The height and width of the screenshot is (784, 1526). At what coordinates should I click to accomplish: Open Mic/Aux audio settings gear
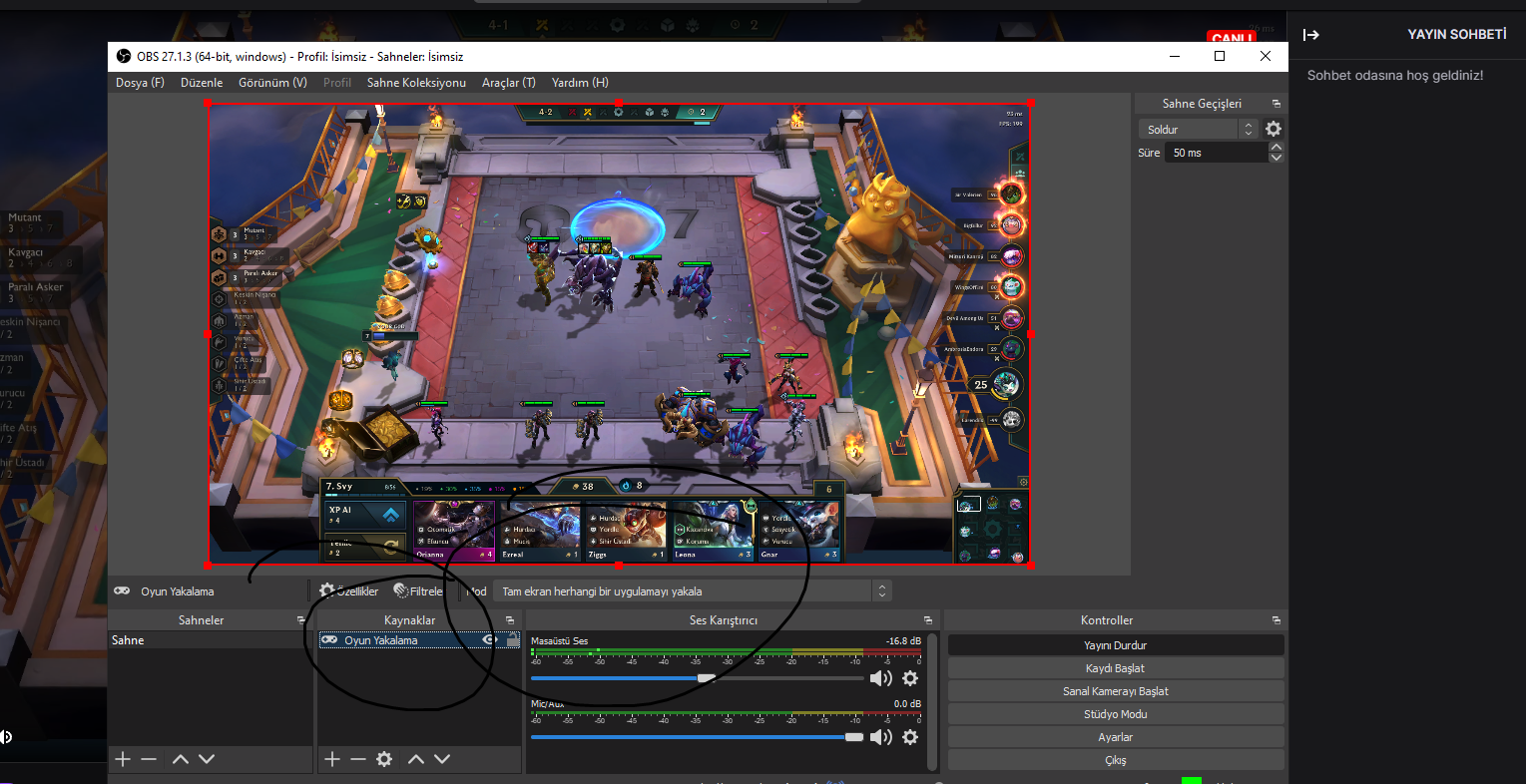tap(910, 737)
